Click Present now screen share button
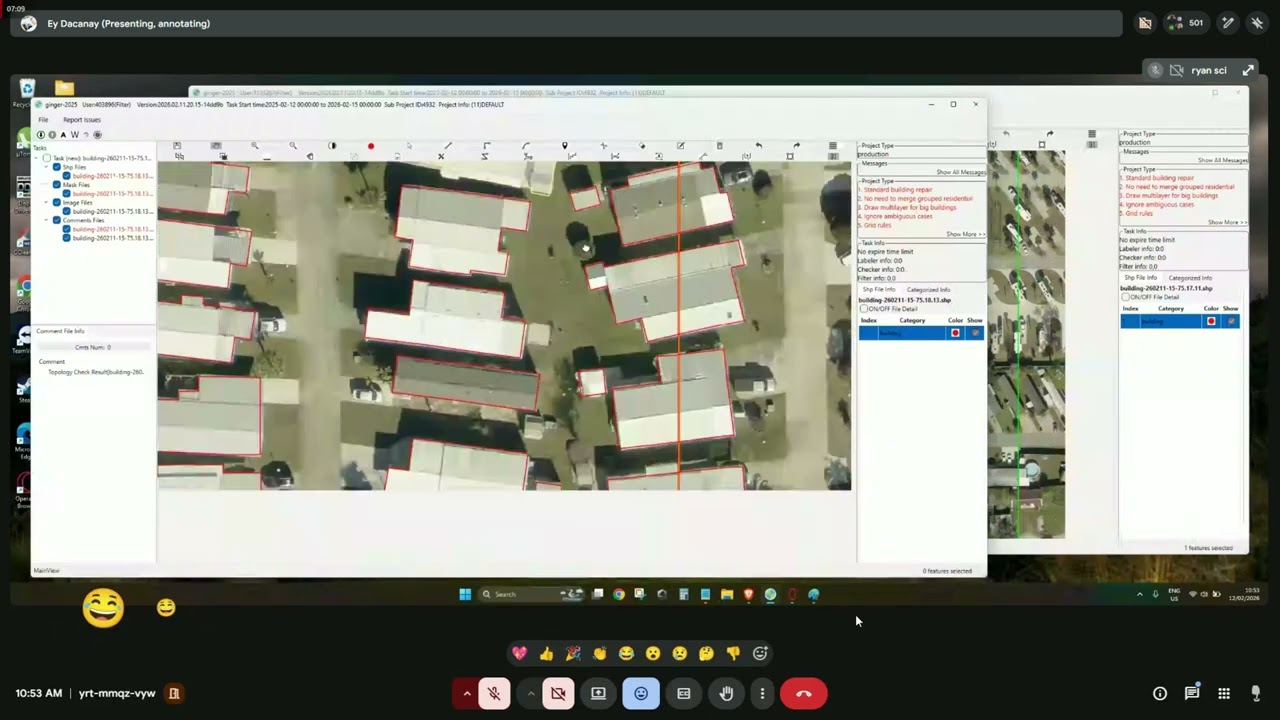Image resolution: width=1280 pixels, height=720 pixels. pos(598,693)
